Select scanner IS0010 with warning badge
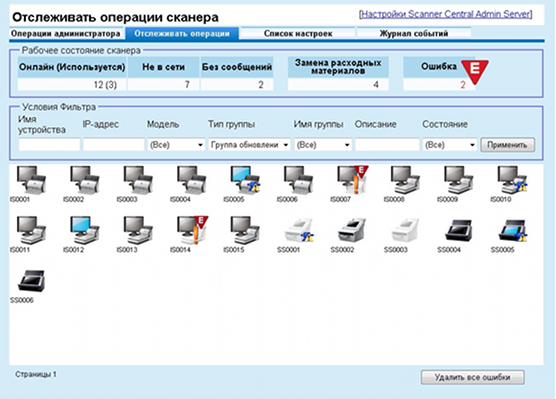This screenshot has width=556, height=399. point(512,180)
